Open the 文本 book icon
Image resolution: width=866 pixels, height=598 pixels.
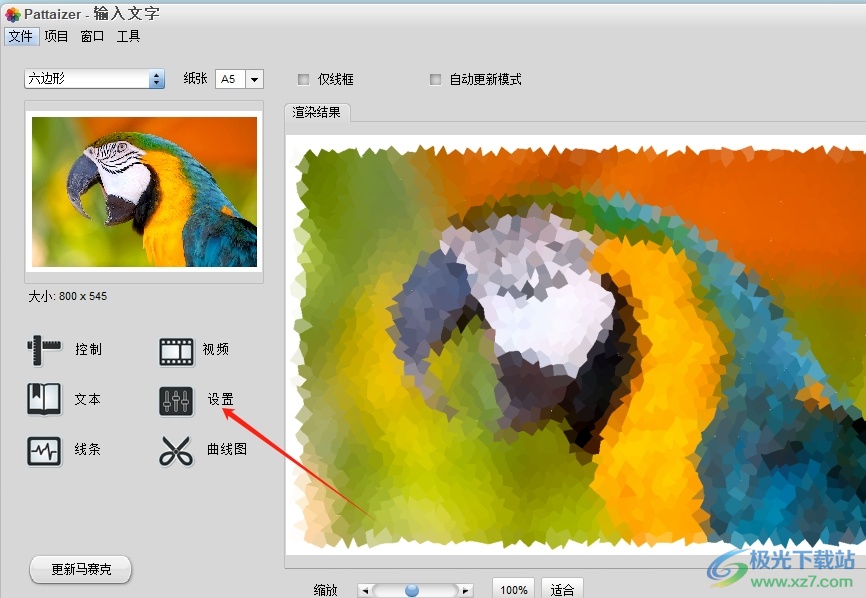44,399
